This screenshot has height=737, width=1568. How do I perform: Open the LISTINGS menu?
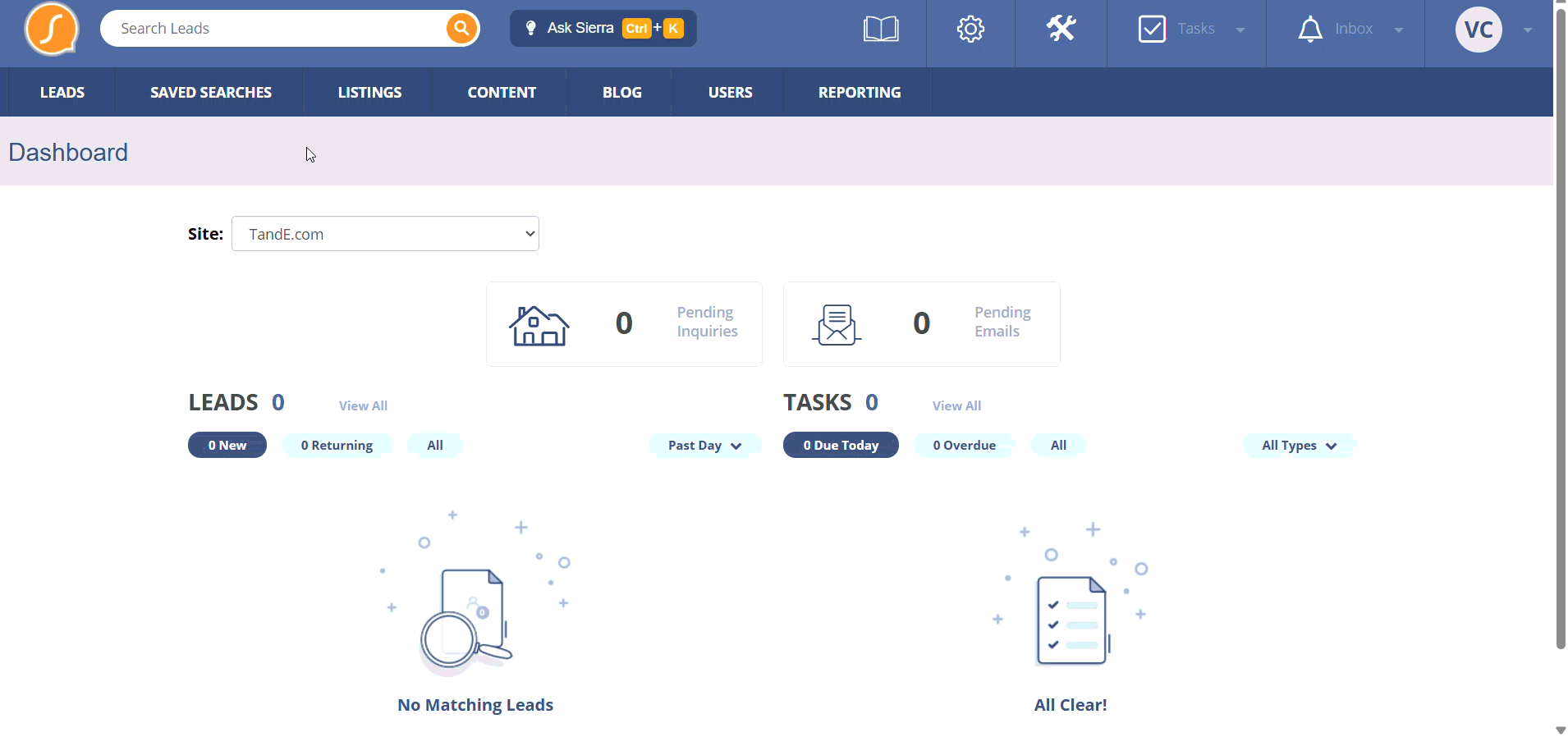point(369,93)
